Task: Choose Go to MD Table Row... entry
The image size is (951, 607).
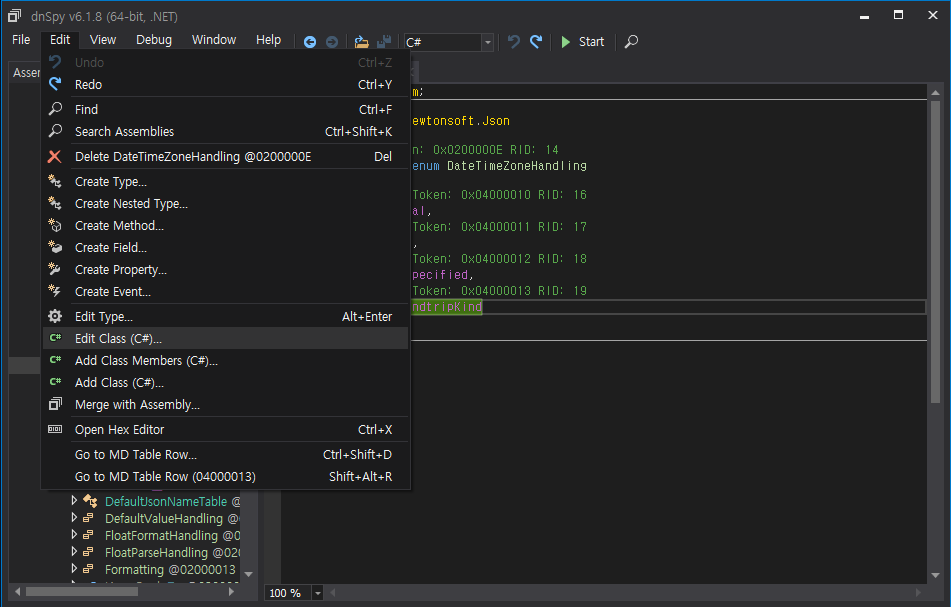Action: click(226, 454)
